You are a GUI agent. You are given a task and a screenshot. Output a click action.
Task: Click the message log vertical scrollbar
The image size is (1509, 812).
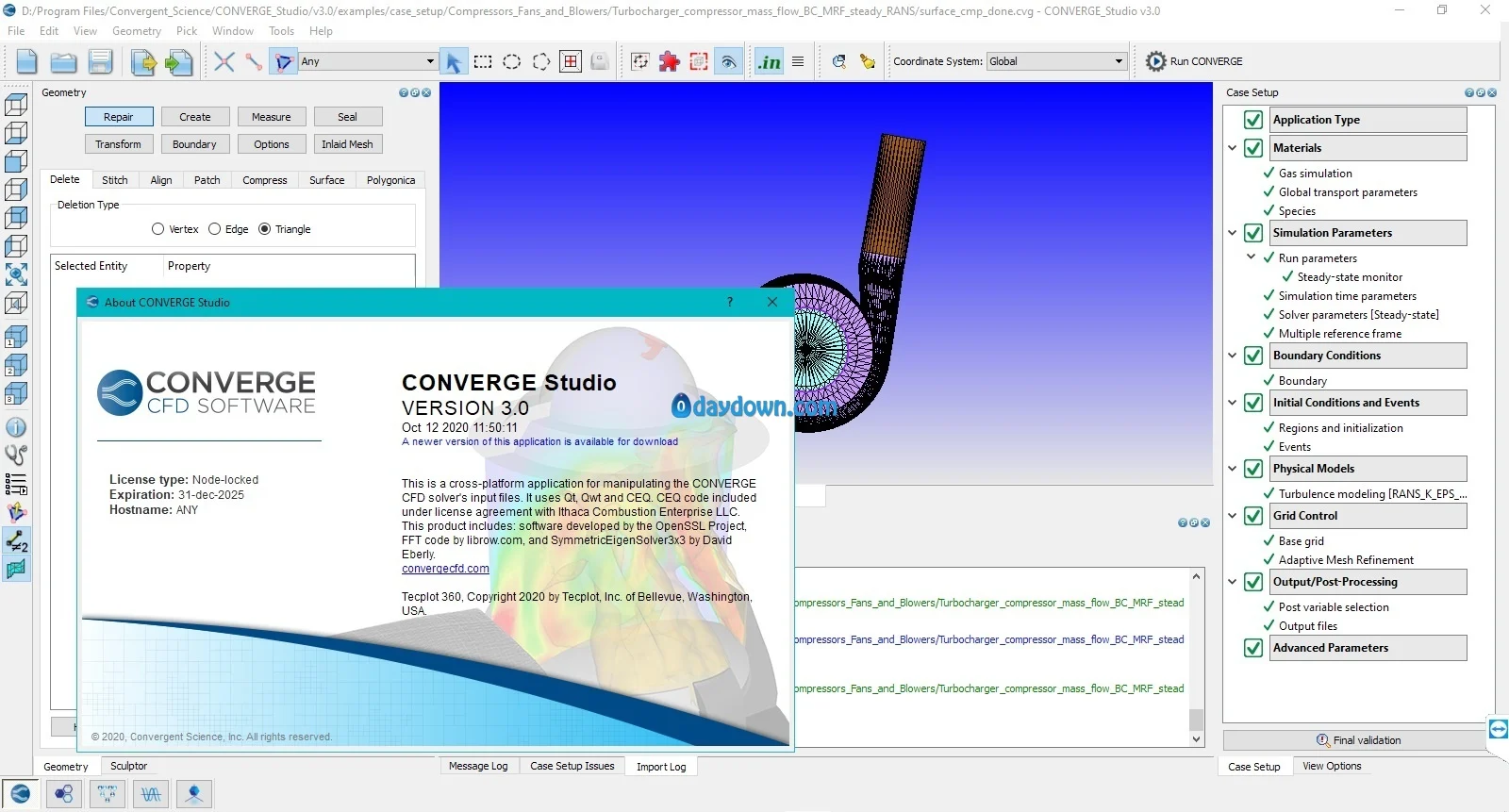1196,657
